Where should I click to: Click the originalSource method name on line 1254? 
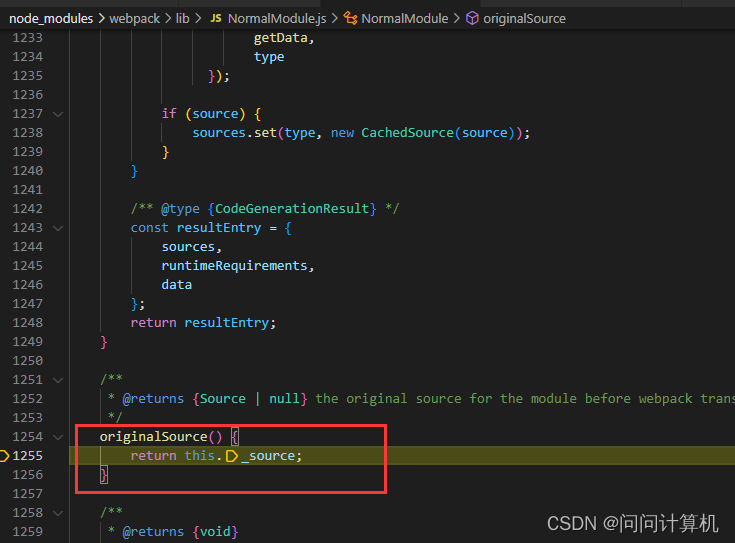coord(153,437)
